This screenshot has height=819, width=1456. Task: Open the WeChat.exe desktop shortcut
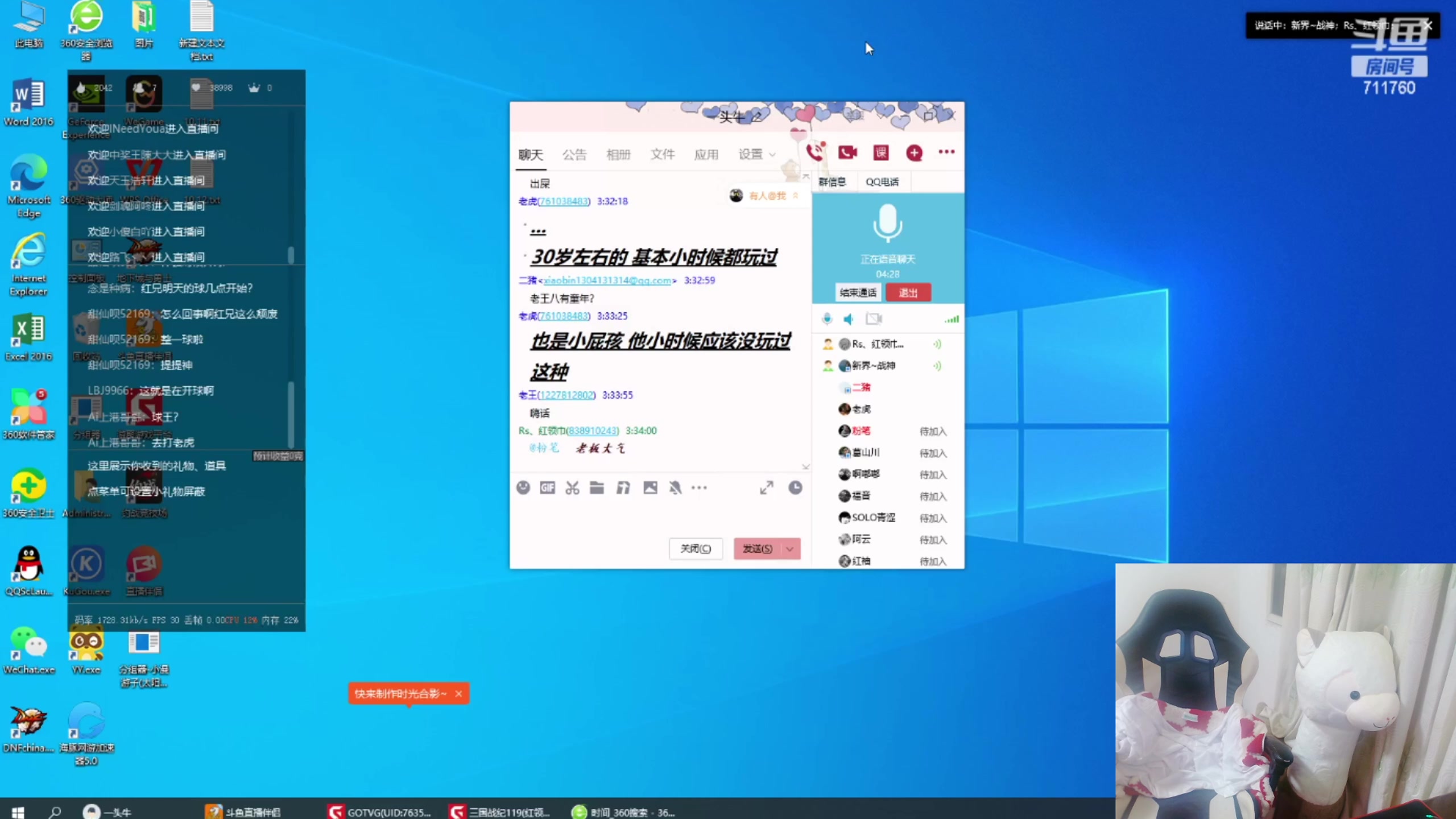coord(28,650)
